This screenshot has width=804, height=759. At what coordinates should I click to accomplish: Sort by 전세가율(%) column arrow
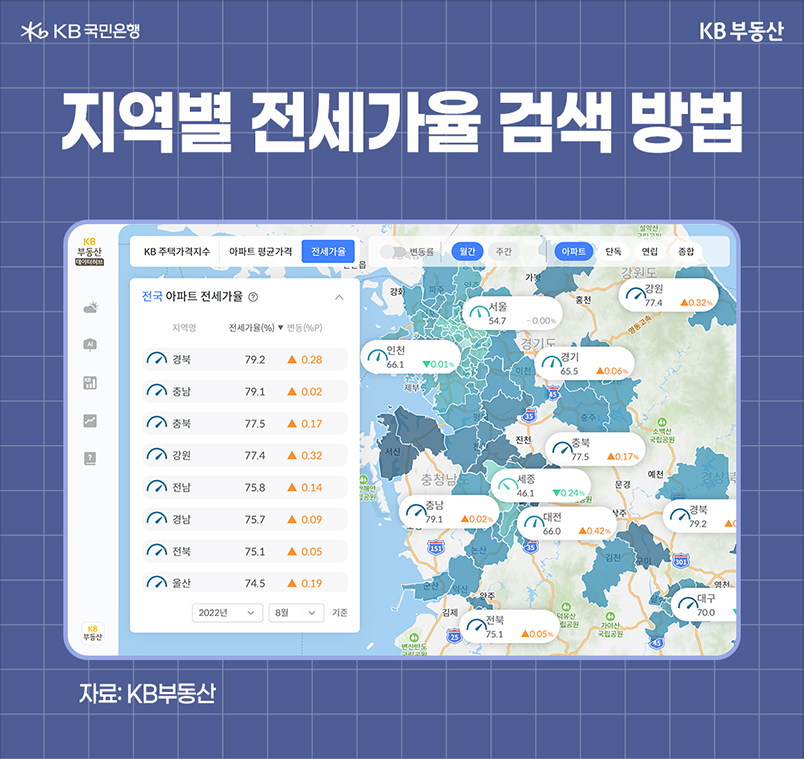(x=280, y=328)
